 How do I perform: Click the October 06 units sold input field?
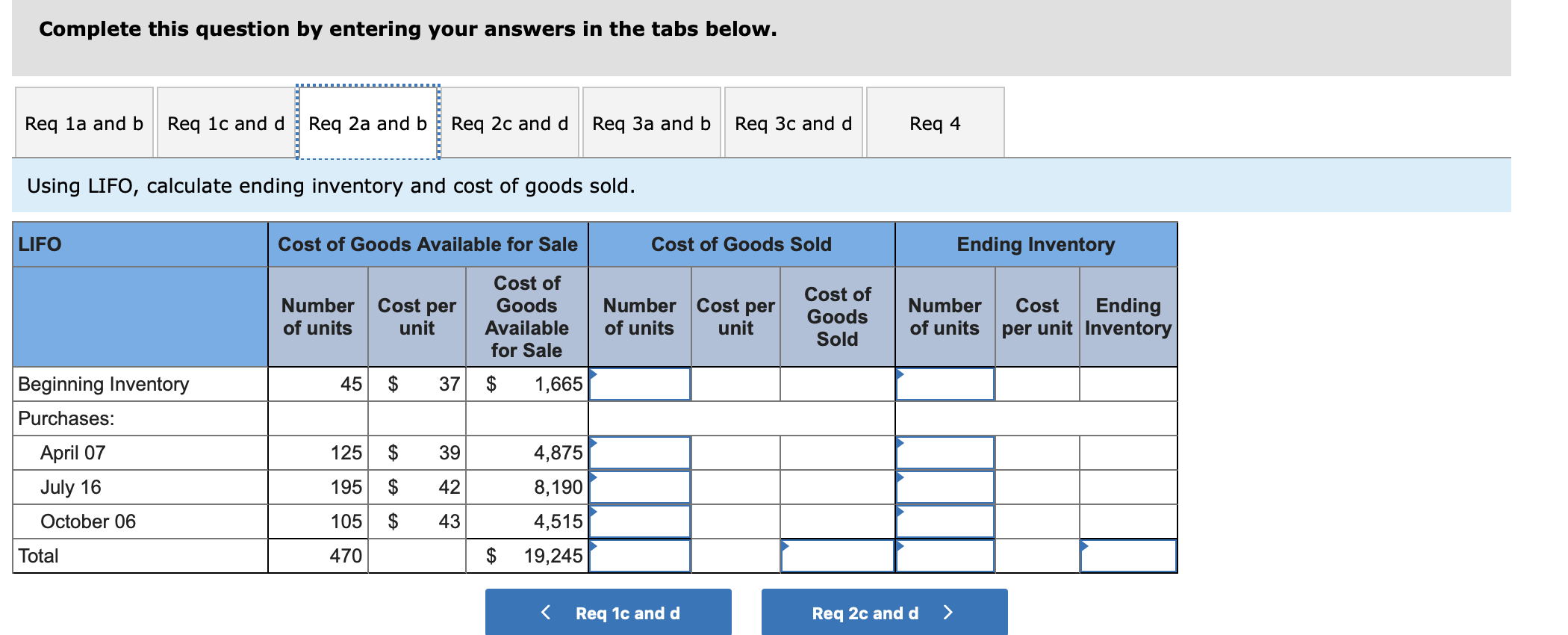pyautogui.click(x=640, y=521)
